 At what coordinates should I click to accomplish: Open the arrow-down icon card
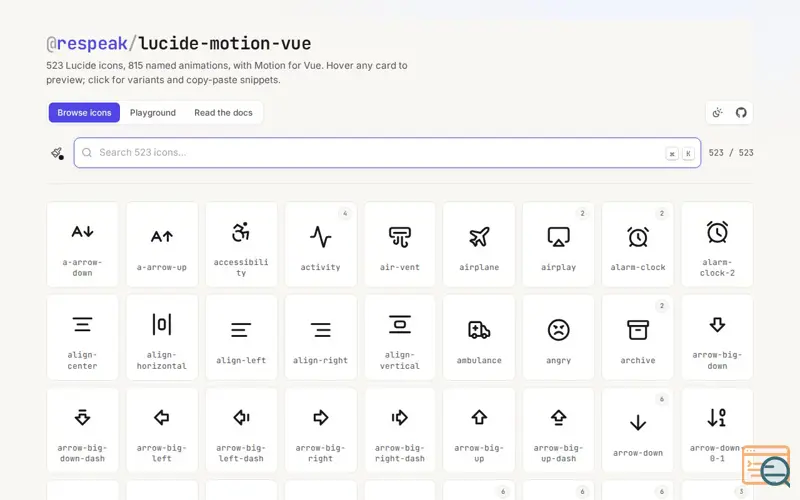pos(638,430)
